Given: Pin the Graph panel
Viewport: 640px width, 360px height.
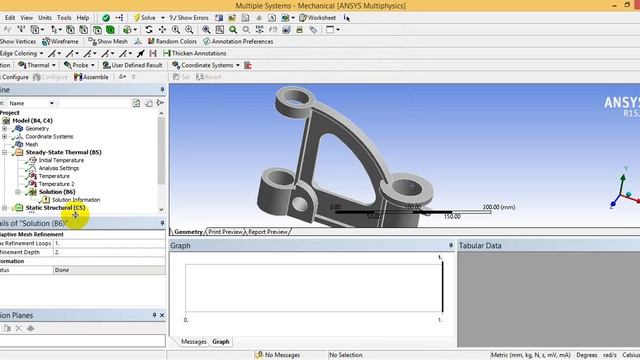Looking at the screenshot, I should (451, 245).
